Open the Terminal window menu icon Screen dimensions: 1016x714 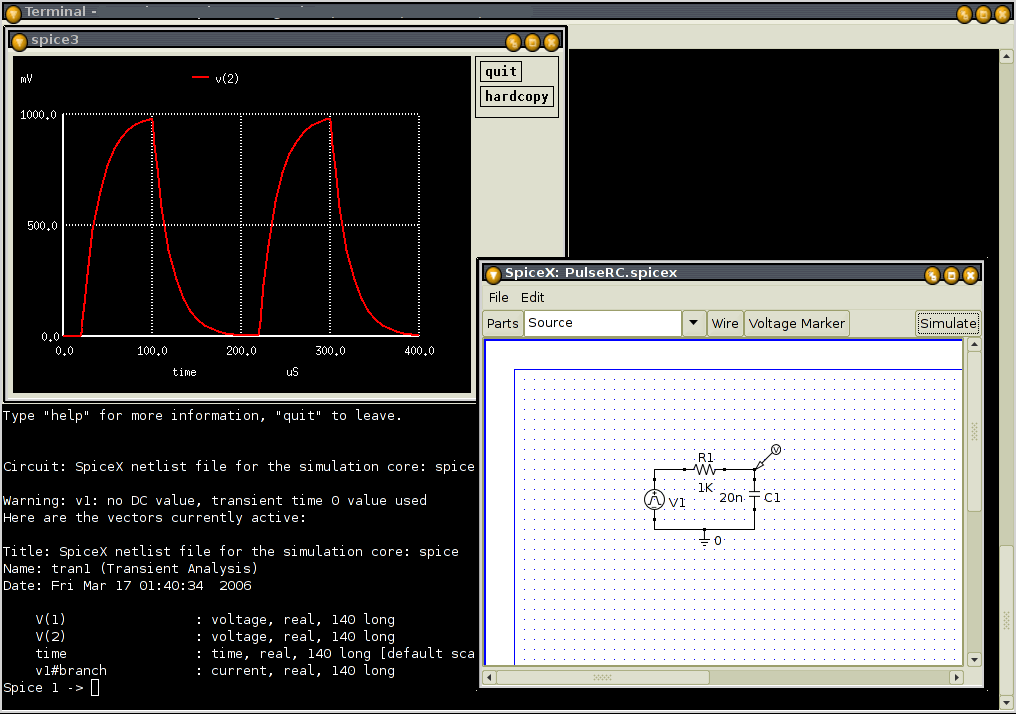[13, 13]
